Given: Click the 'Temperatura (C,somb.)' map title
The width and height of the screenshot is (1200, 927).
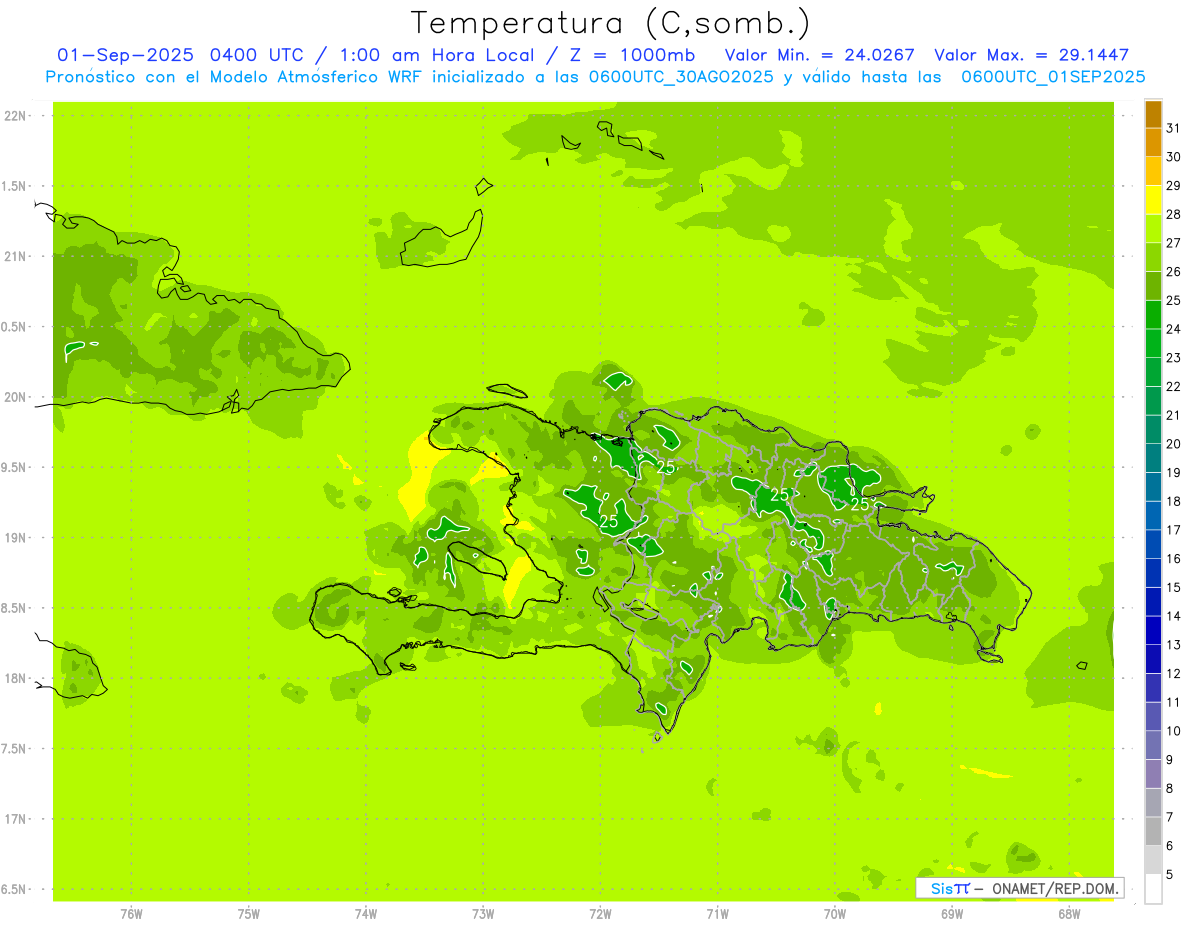Looking at the screenshot, I should (611, 24).
